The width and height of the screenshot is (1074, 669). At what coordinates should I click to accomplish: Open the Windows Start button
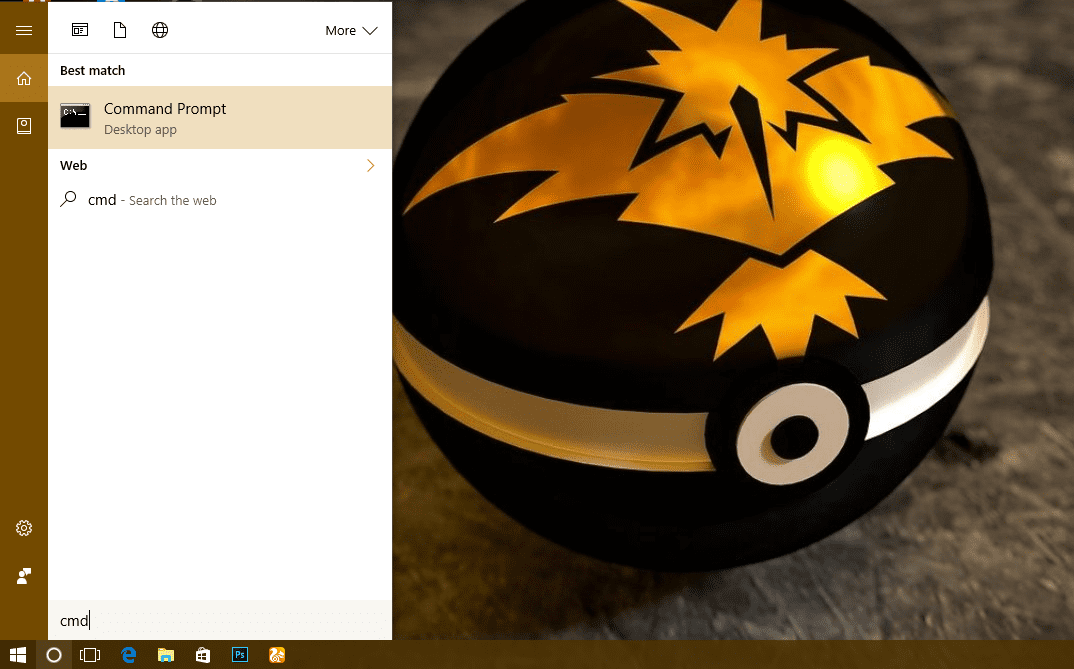[18, 655]
